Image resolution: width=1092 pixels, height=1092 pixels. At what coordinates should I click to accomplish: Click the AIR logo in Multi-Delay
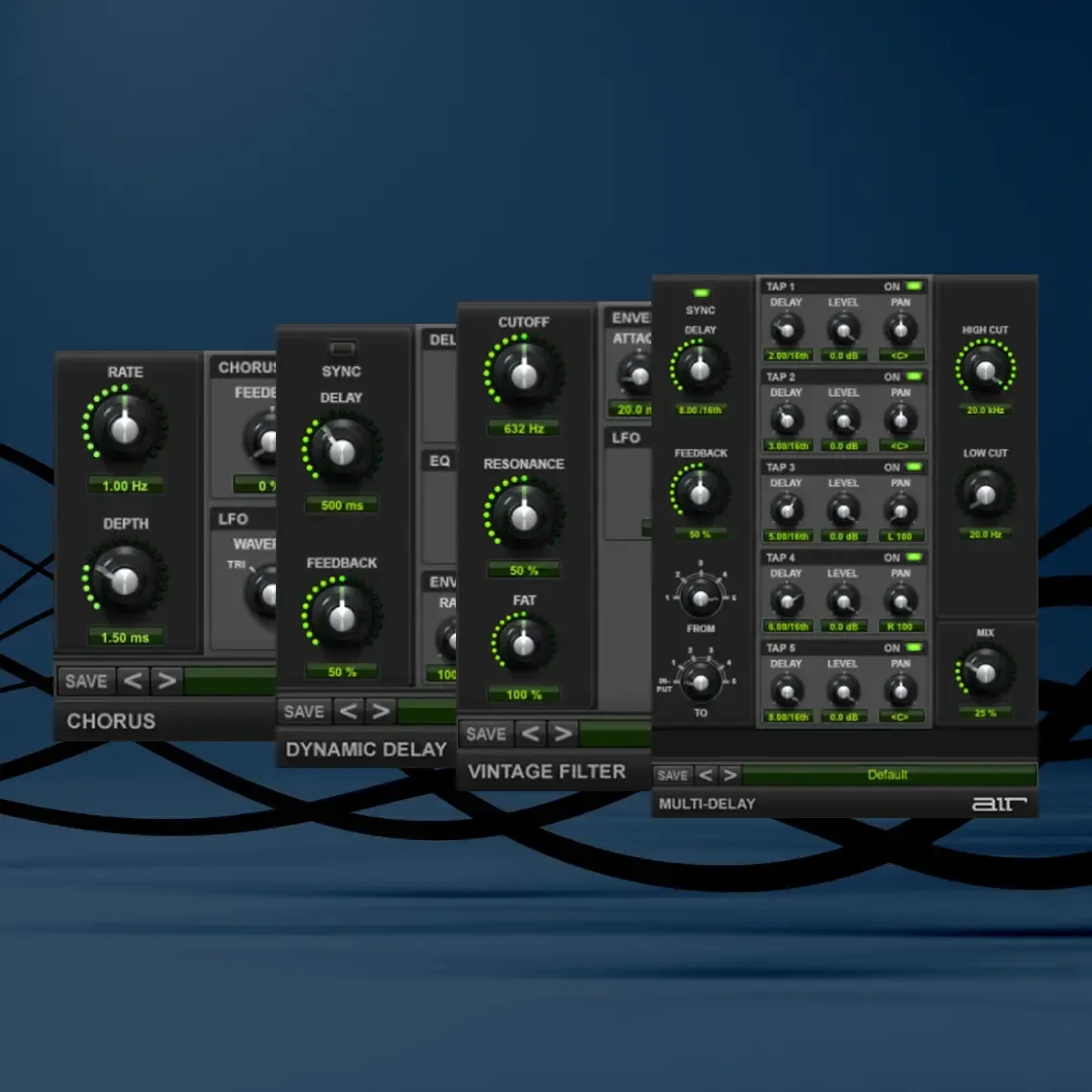coord(999,805)
